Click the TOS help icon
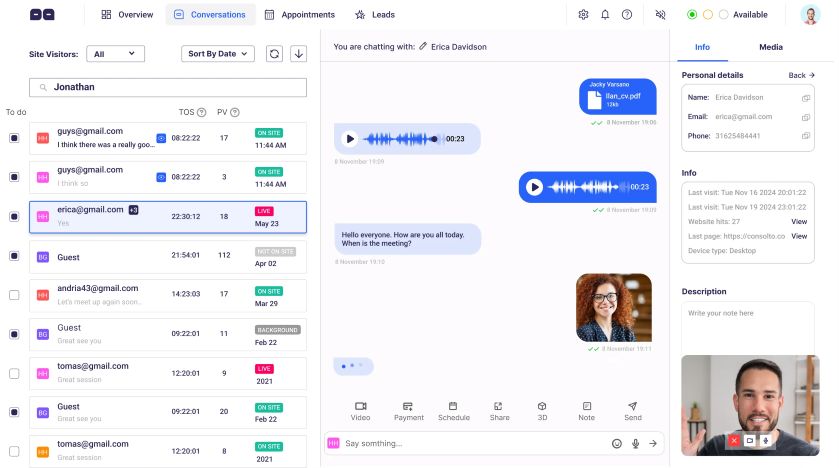Viewport: 839px width, 468px height. click(x=202, y=112)
